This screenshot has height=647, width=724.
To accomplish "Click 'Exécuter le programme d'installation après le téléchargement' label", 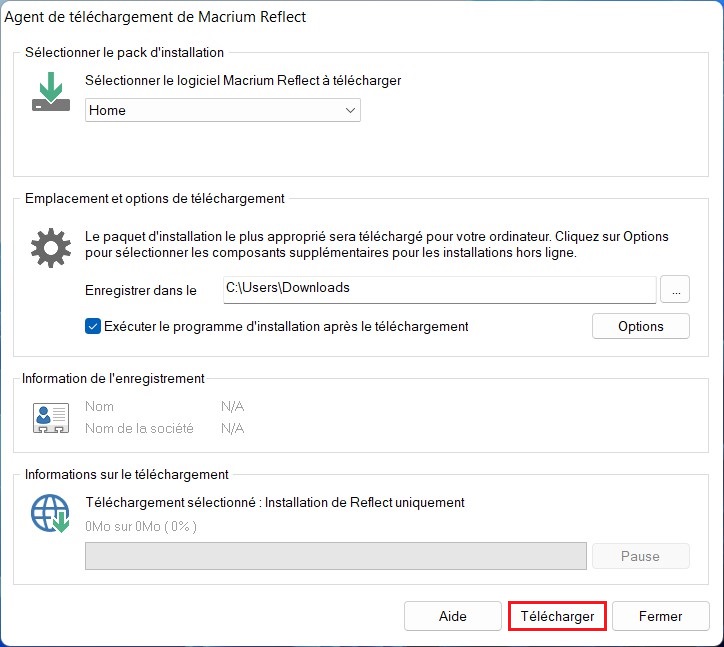I will [286, 327].
